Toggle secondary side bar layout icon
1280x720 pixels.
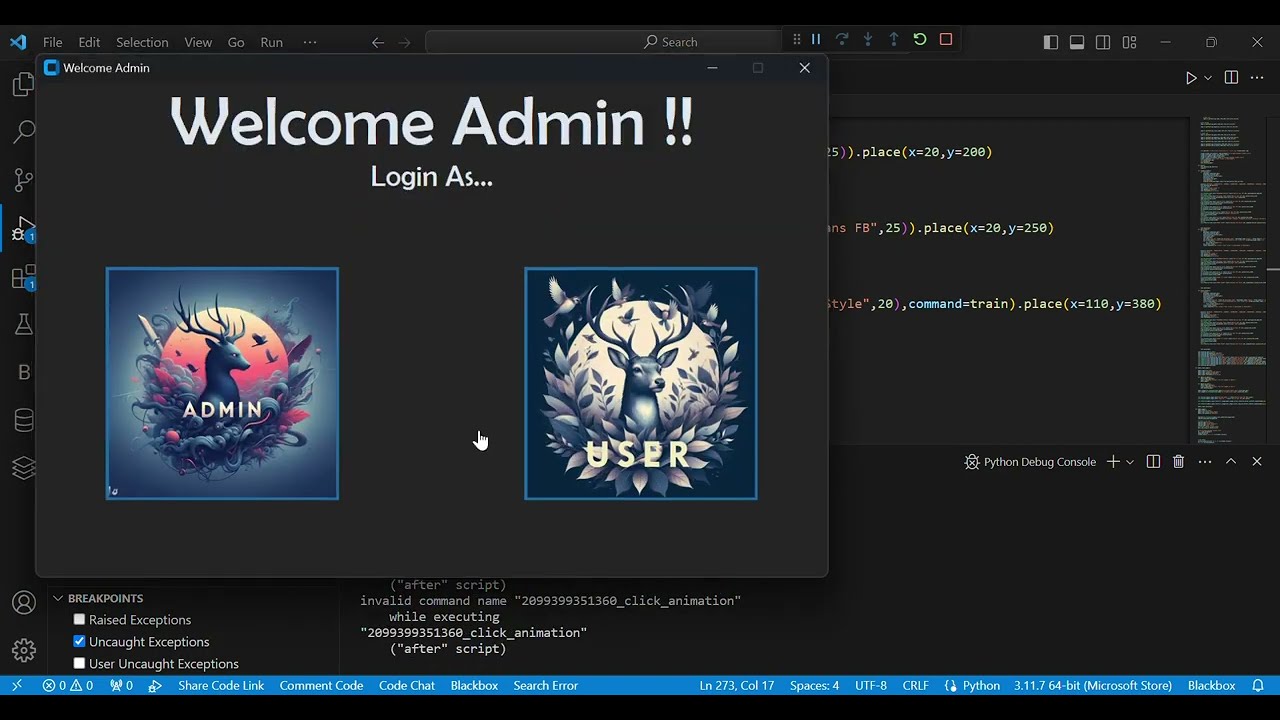[x=1103, y=42]
